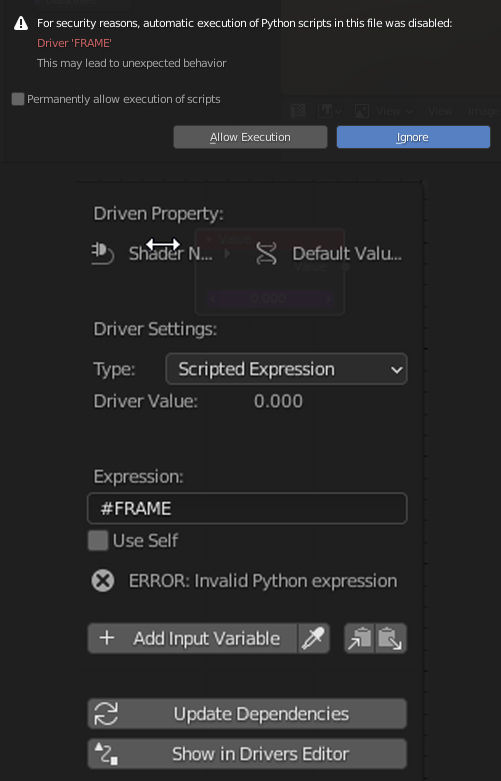Click the Shader N... property label
This screenshot has height=781, width=501.
click(171, 254)
